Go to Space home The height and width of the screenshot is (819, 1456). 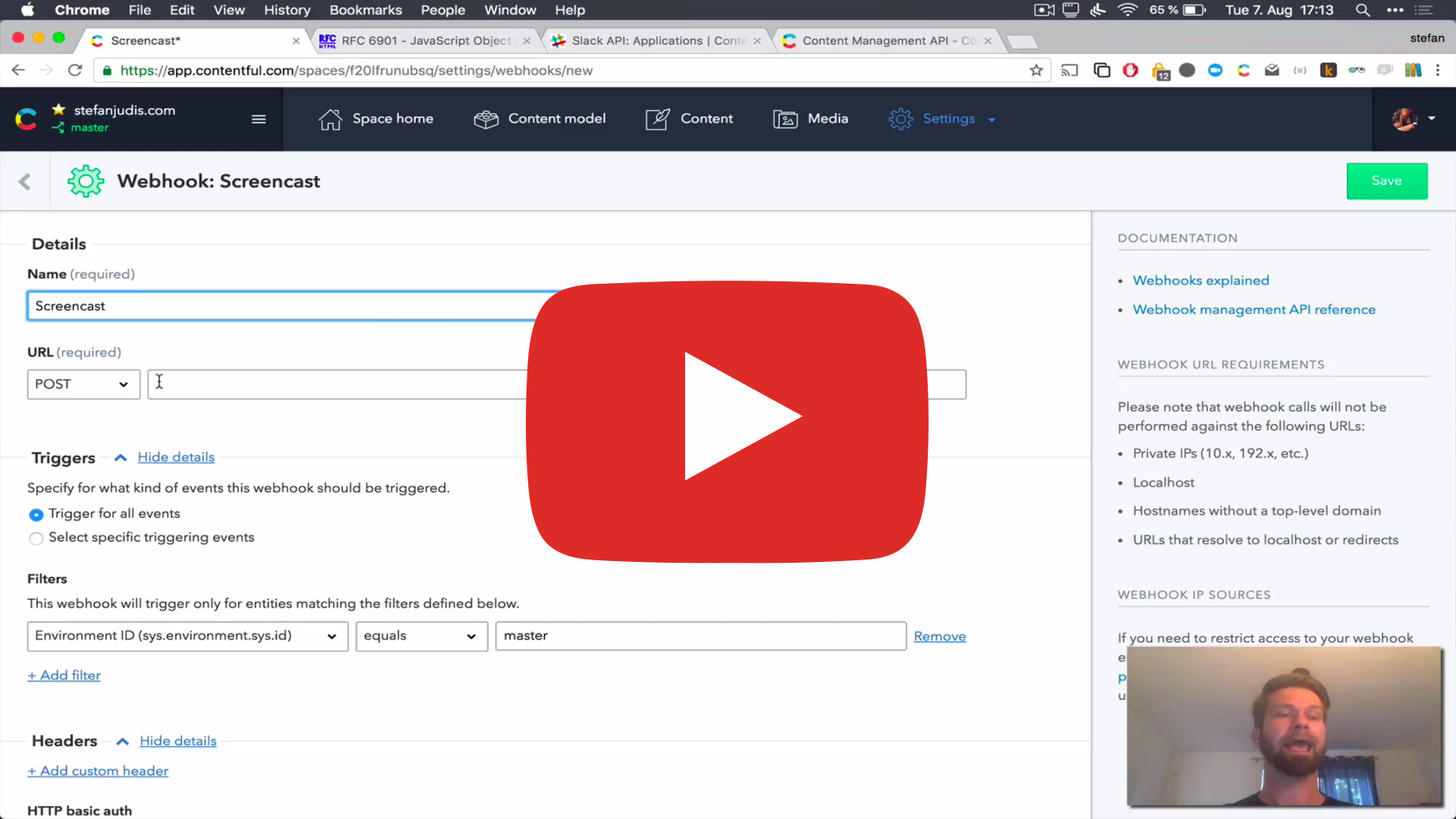coord(376,119)
